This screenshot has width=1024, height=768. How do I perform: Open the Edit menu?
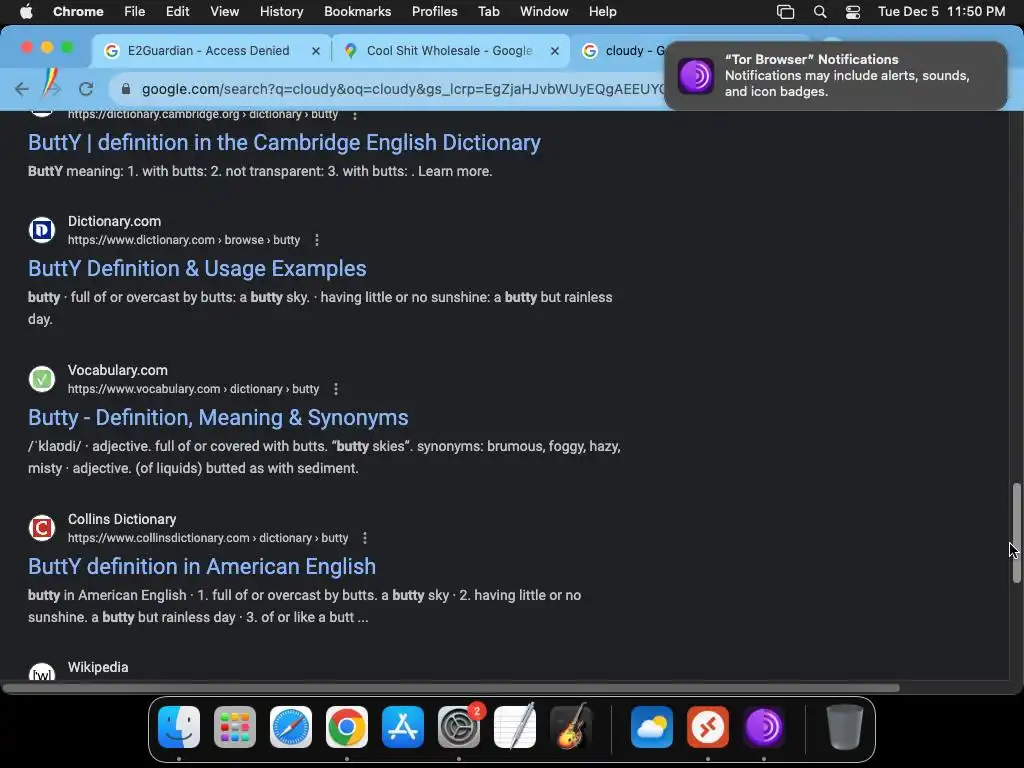tap(177, 11)
